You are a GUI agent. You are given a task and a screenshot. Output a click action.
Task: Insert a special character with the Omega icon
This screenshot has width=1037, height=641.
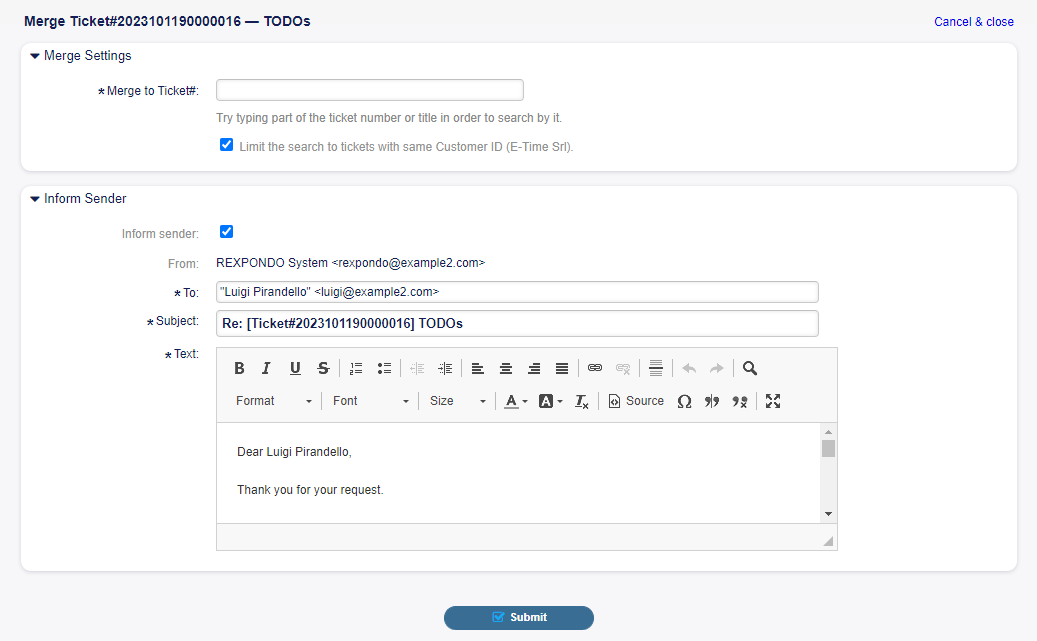point(684,401)
